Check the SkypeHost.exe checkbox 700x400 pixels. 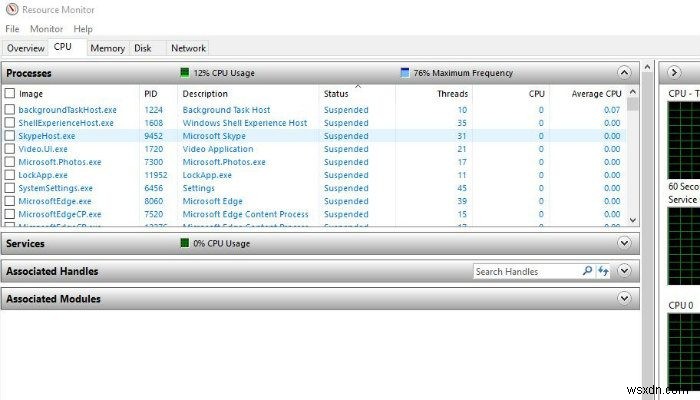[10, 135]
